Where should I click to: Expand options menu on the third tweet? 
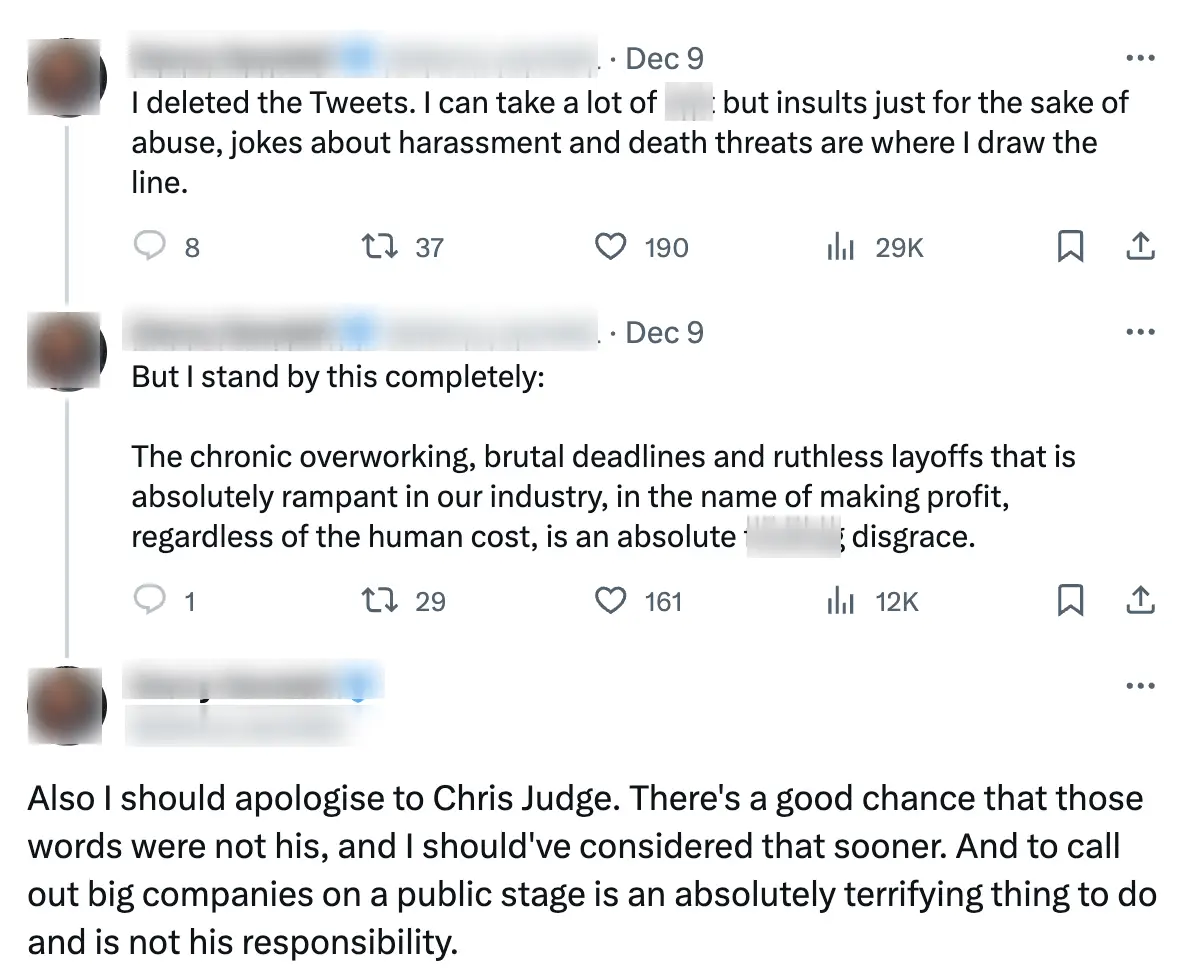(1140, 684)
